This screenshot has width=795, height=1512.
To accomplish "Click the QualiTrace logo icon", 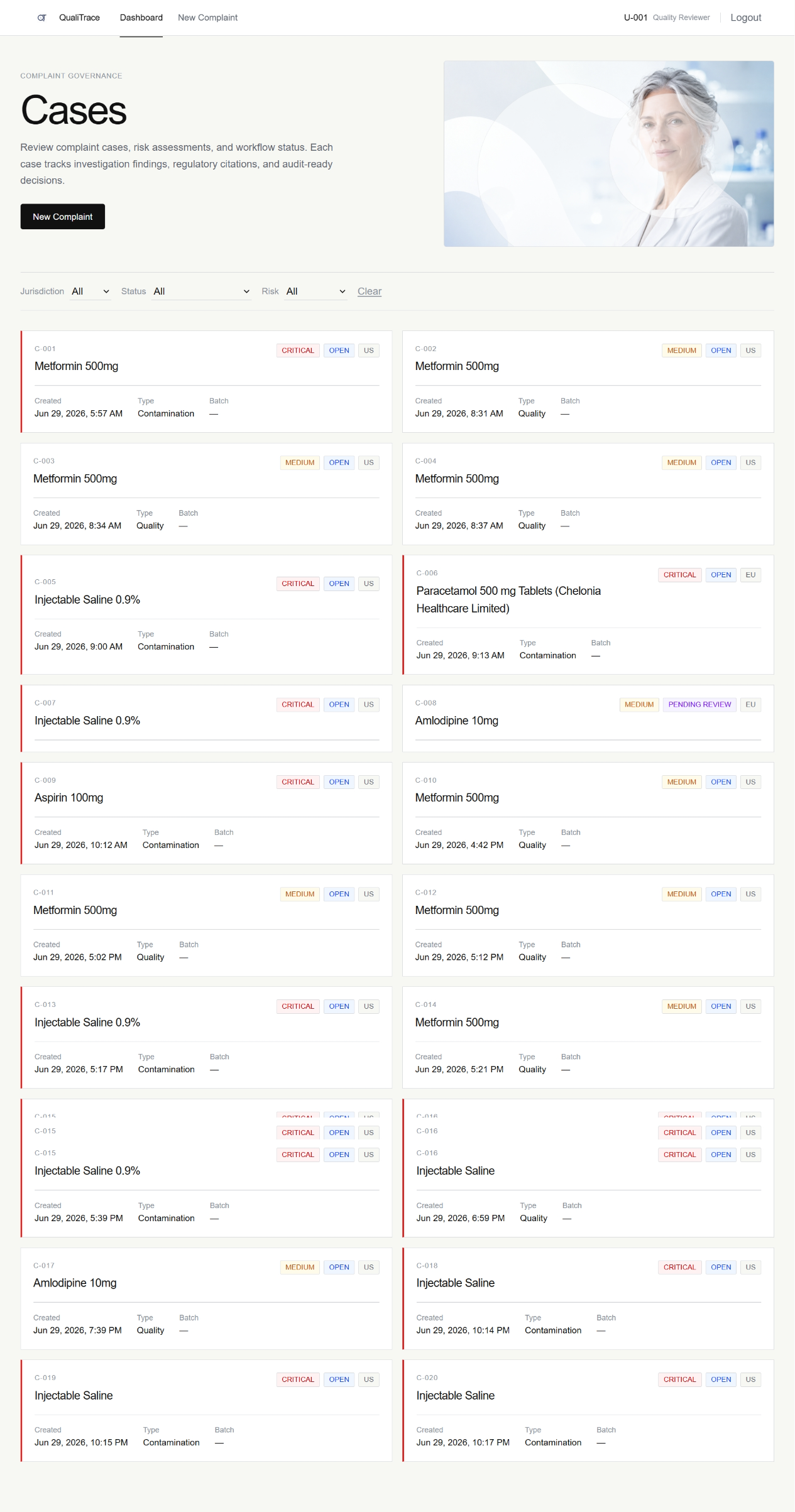I will pos(41,18).
